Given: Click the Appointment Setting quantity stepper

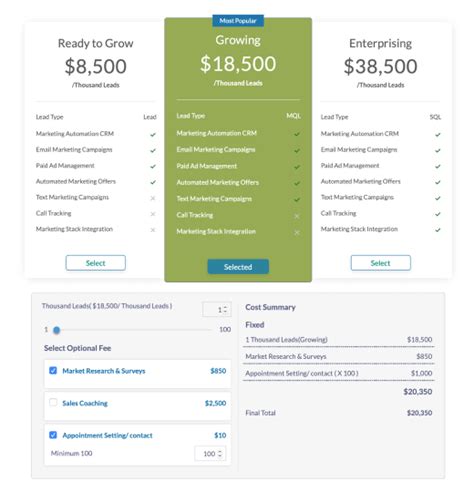Looking at the screenshot, I should click(x=210, y=453).
